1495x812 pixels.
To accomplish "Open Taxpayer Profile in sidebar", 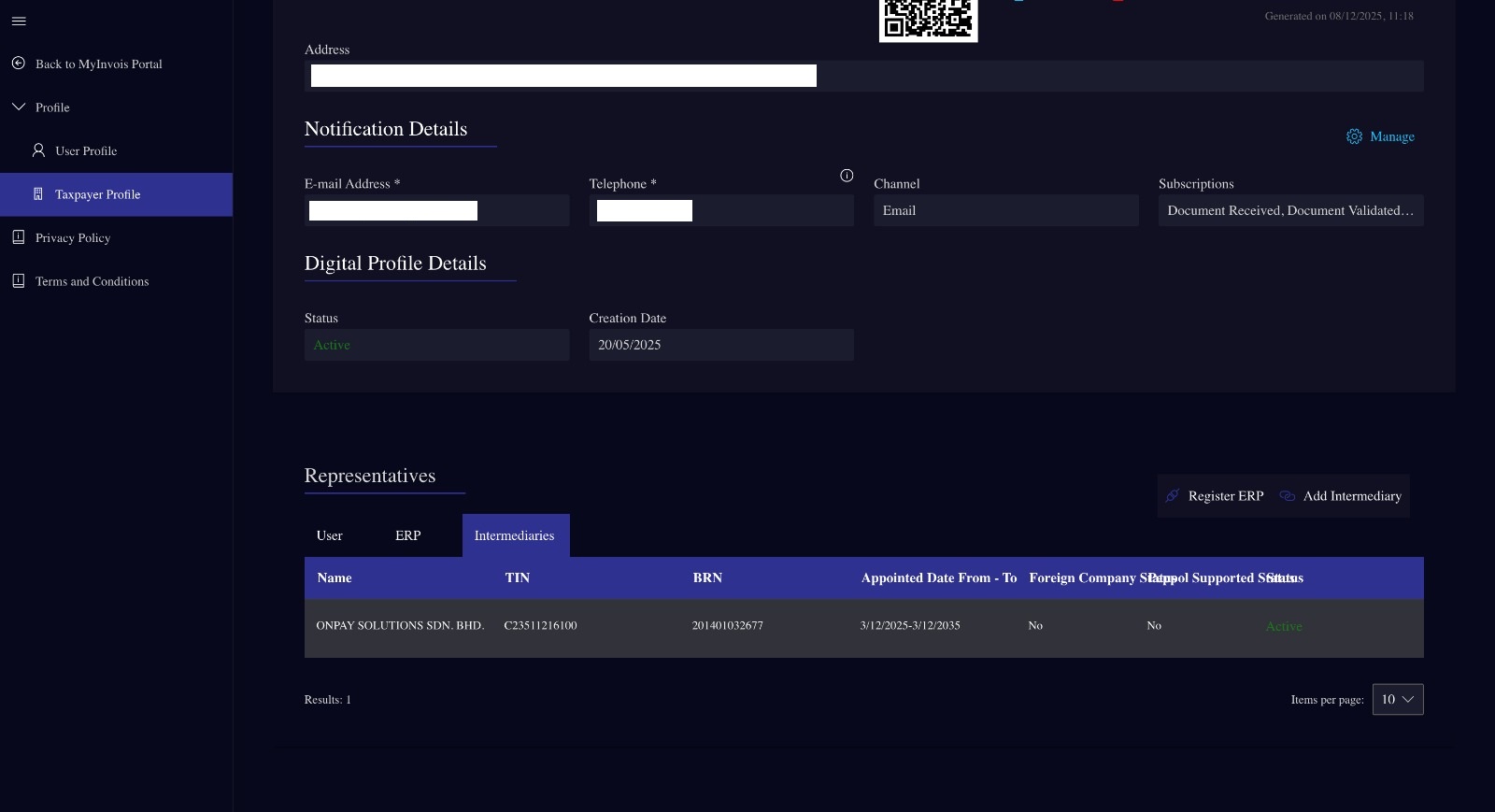I will click(x=97, y=194).
